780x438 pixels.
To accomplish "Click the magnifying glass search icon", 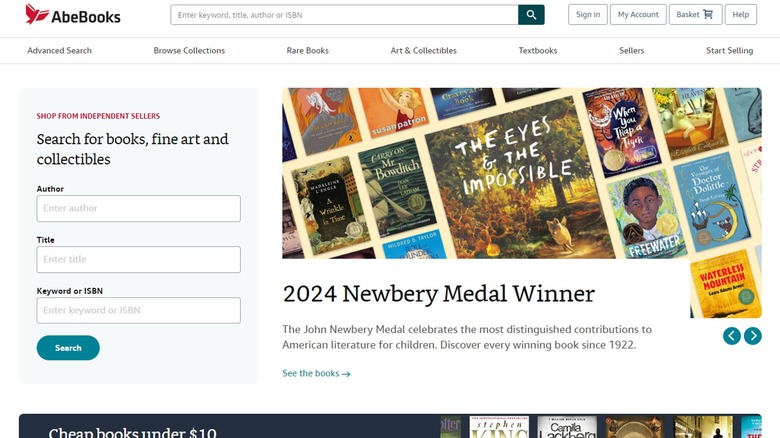I will [531, 15].
